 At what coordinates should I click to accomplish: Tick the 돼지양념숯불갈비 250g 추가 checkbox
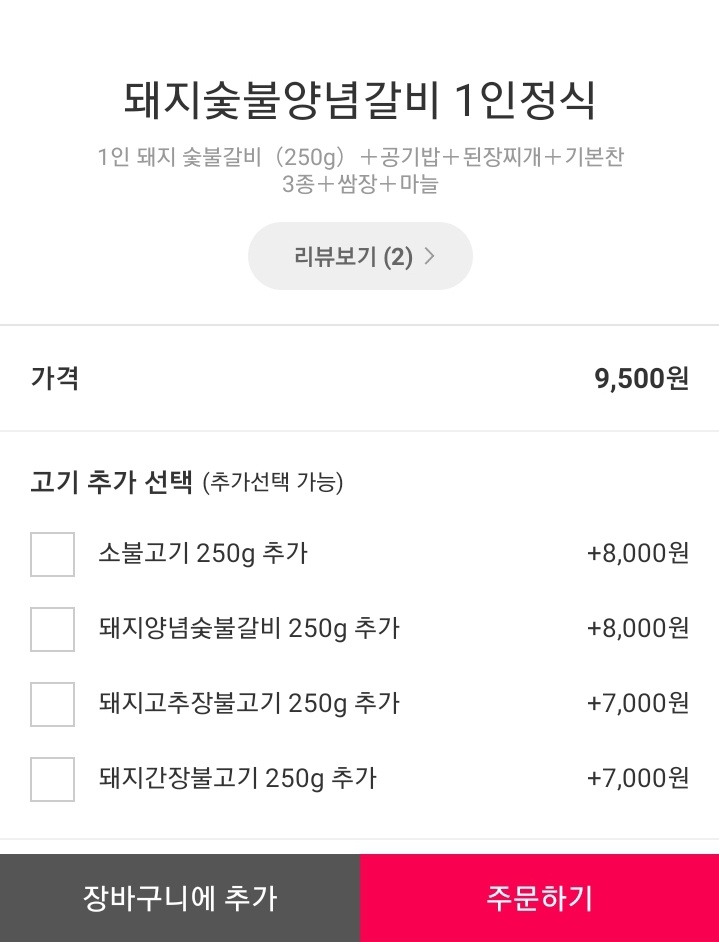52,629
